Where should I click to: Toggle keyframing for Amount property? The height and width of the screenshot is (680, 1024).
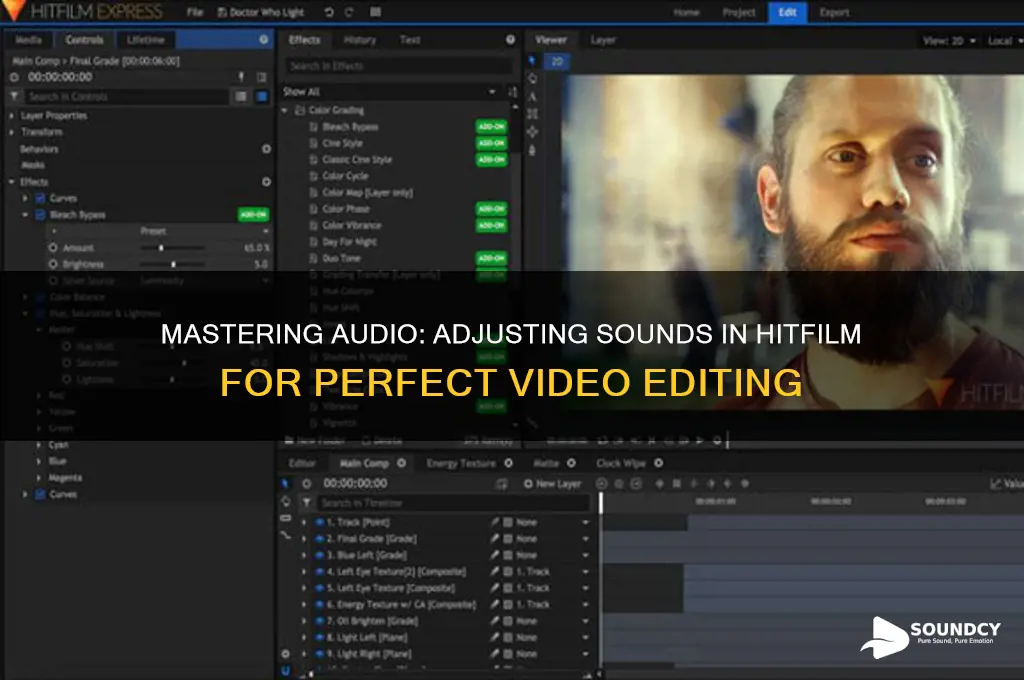point(53,248)
